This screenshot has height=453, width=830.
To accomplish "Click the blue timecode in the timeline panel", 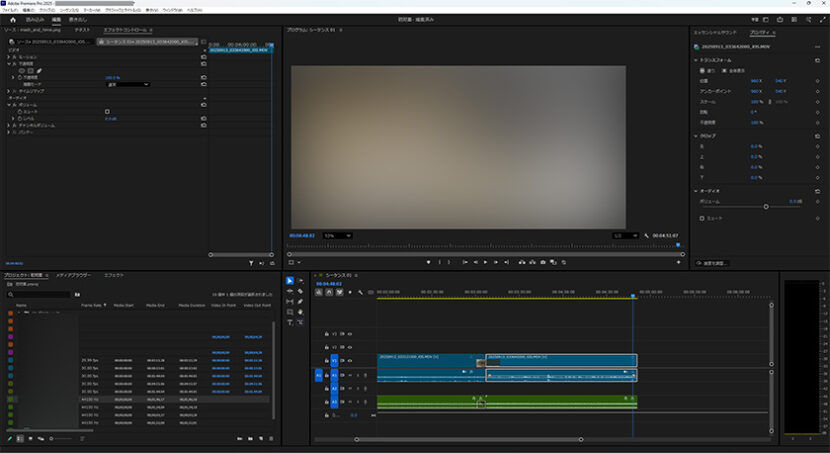I will pos(329,283).
